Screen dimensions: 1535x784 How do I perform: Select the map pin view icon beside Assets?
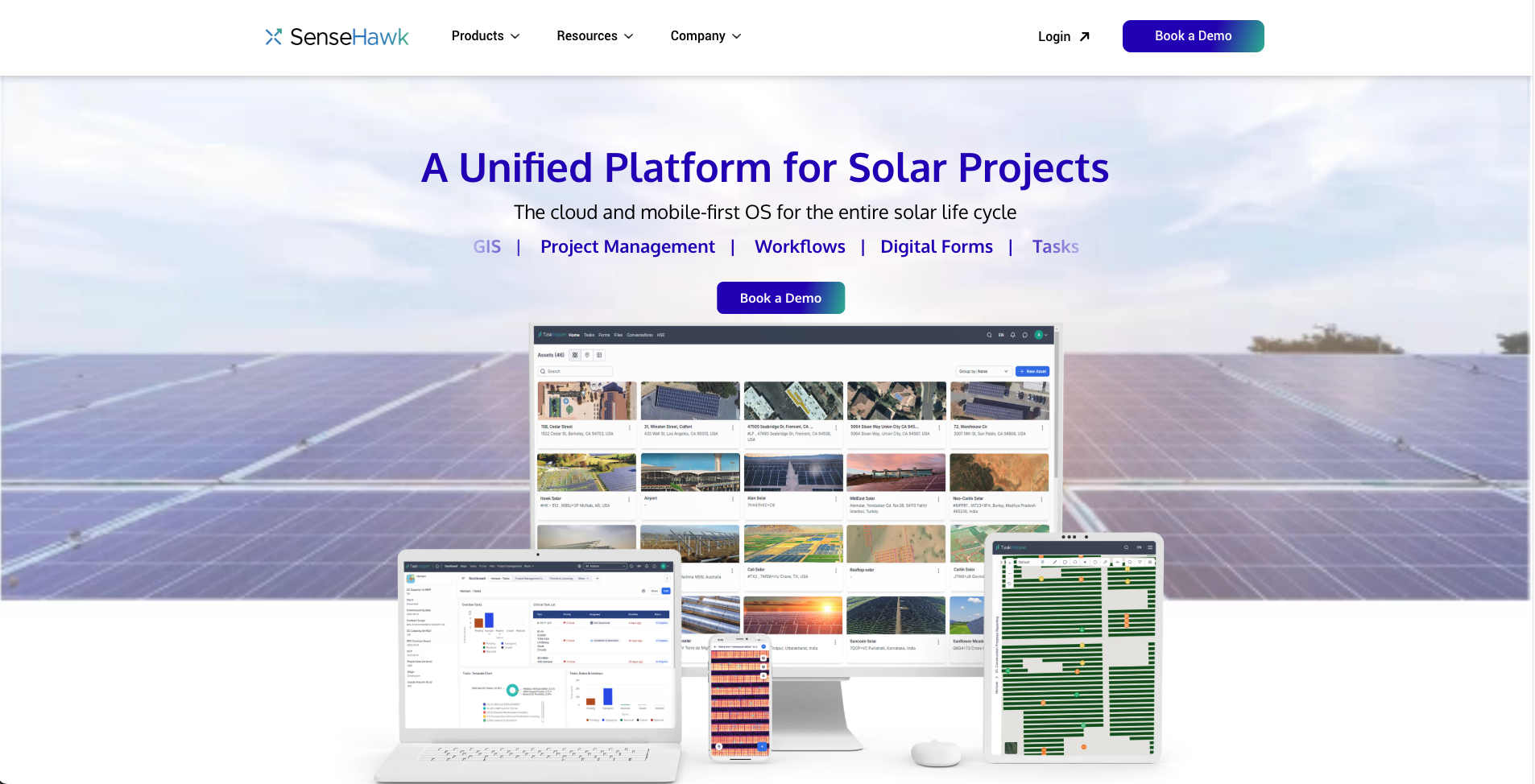coord(587,355)
